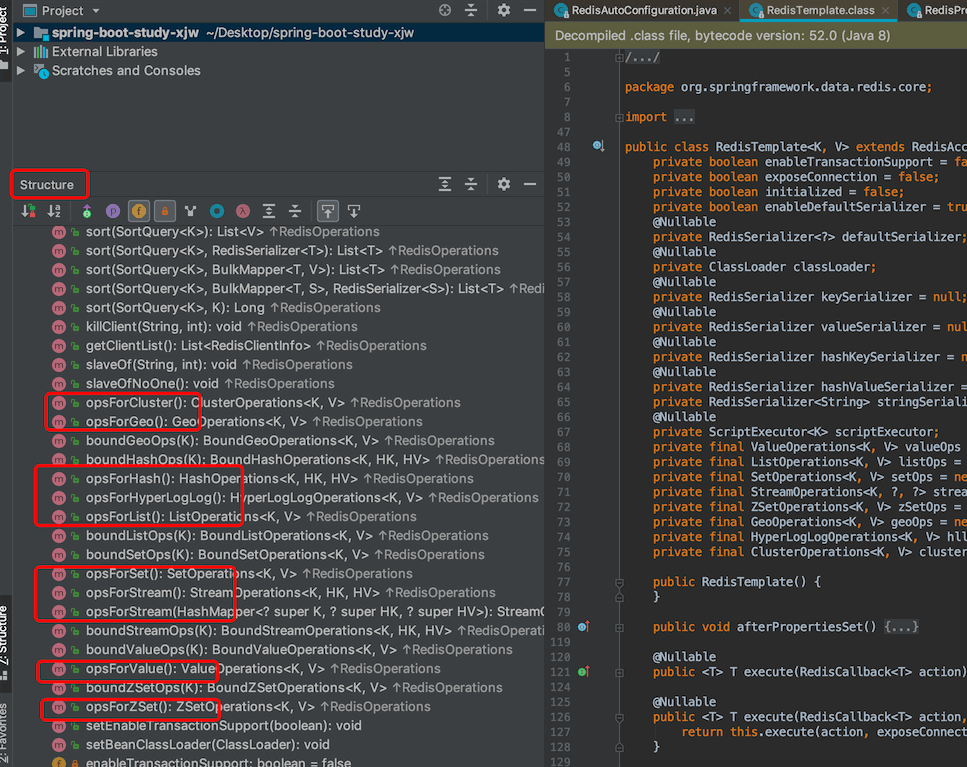
Task: Toggle Autoscroll to Source
Action: pos(327,211)
